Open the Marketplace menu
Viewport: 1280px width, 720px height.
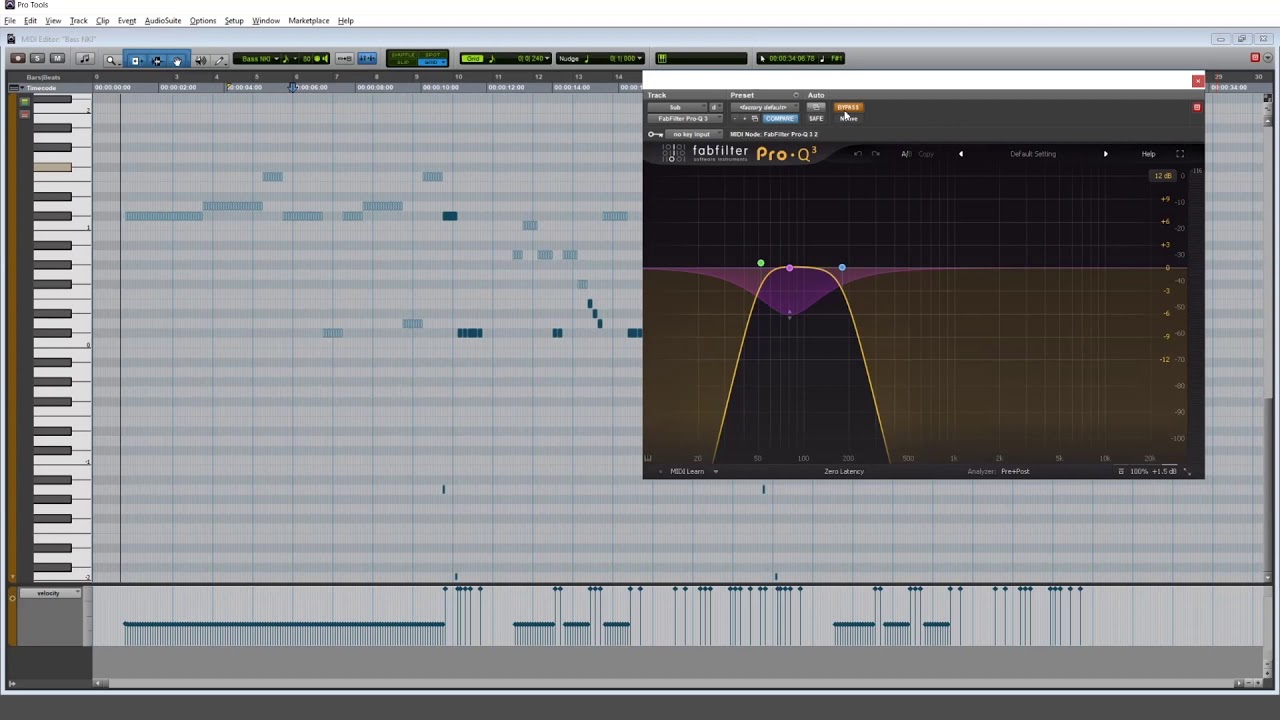coord(309,21)
